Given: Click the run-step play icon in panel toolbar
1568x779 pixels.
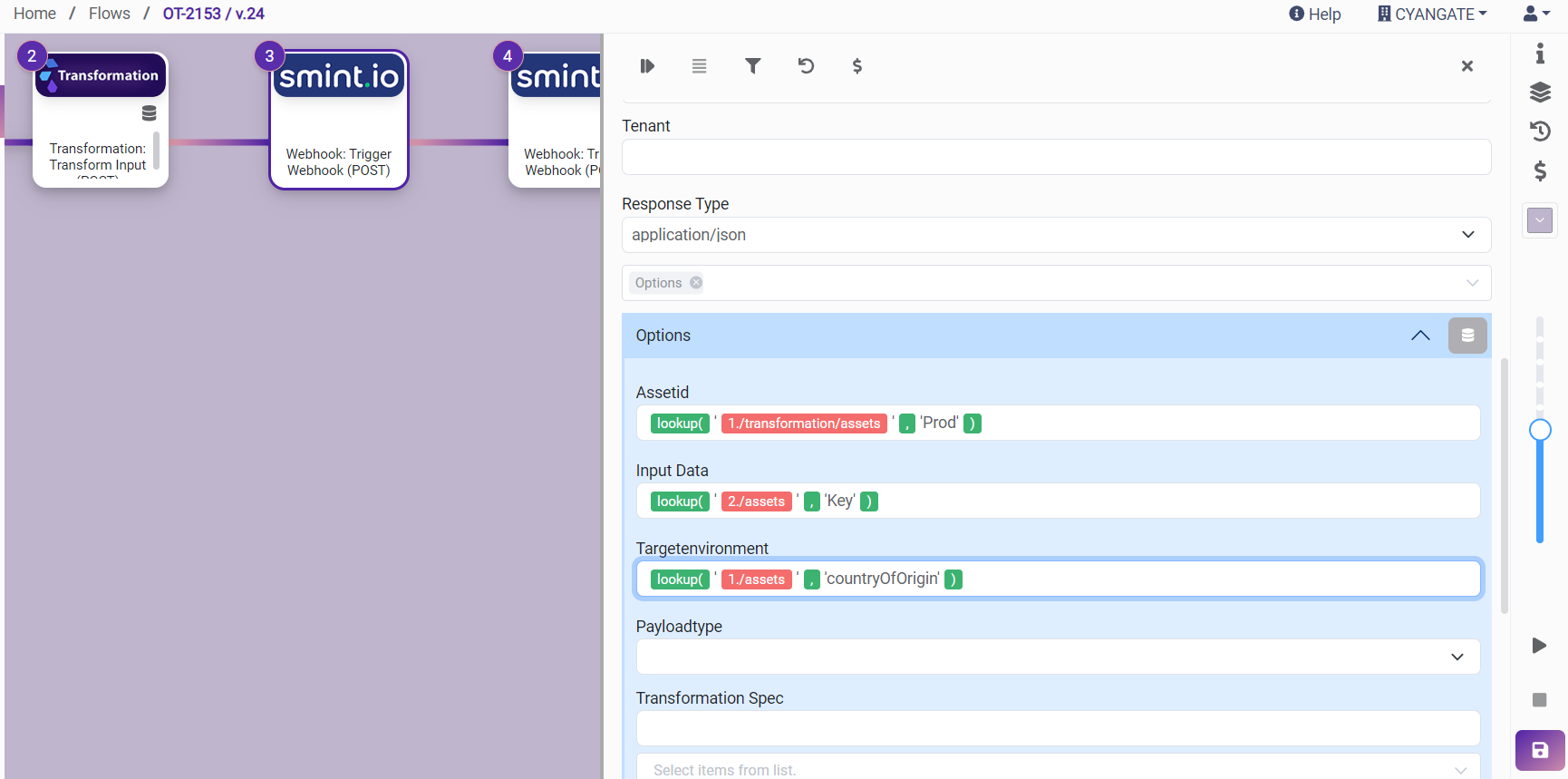Looking at the screenshot, I should pyautogui.click(x=647, y=66).
